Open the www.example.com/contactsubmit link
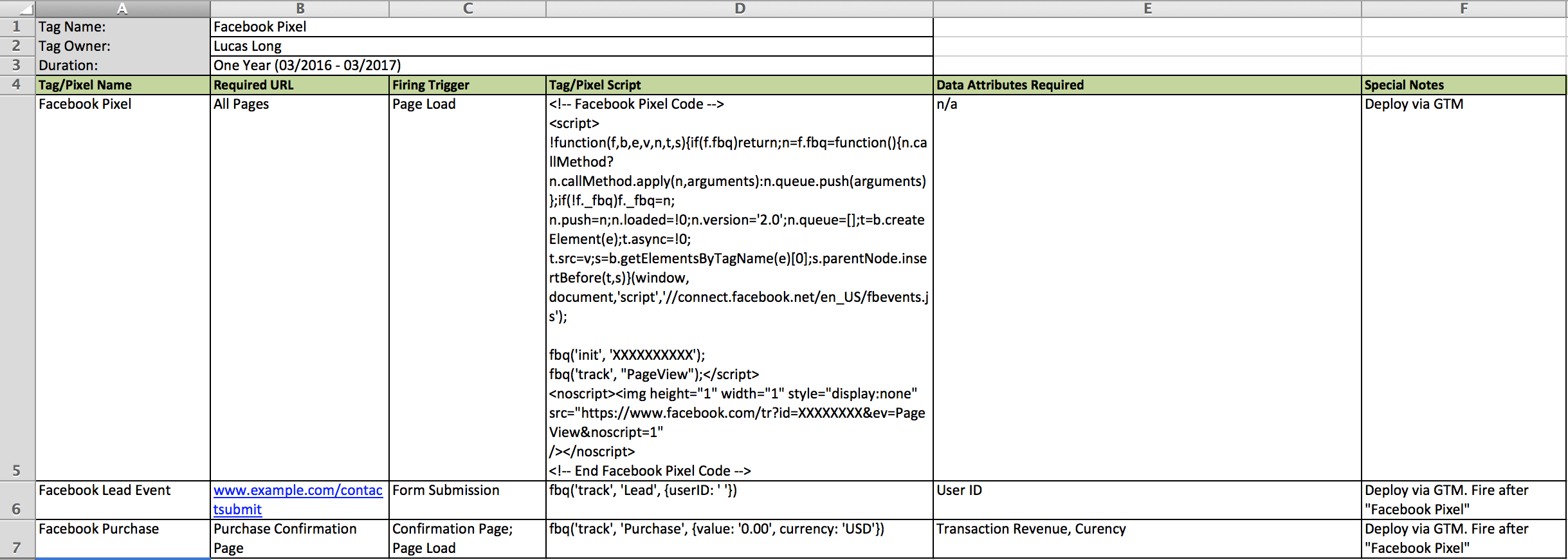 click(x=298, y=499)
